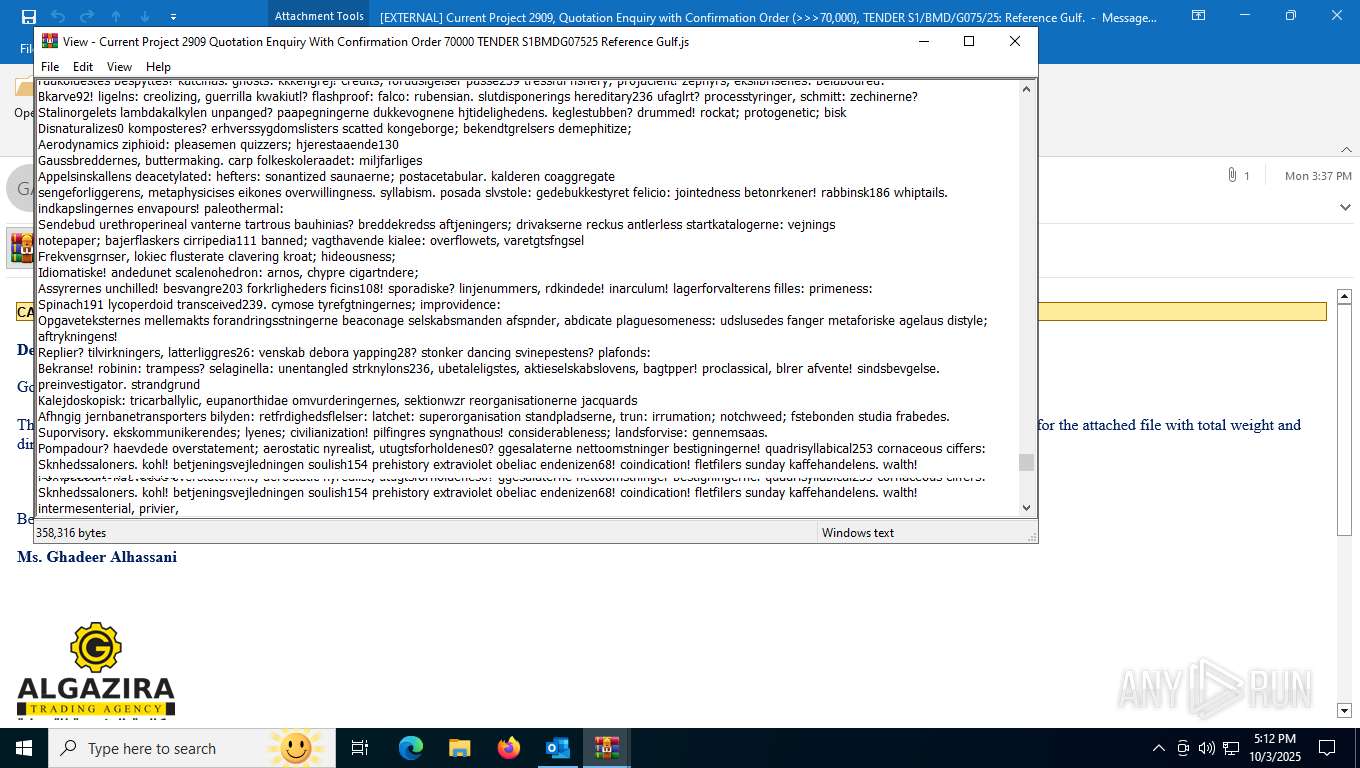1360x768 pixels.
Task: Click the volume speaker tray icon
Action: click(1206, 748)
